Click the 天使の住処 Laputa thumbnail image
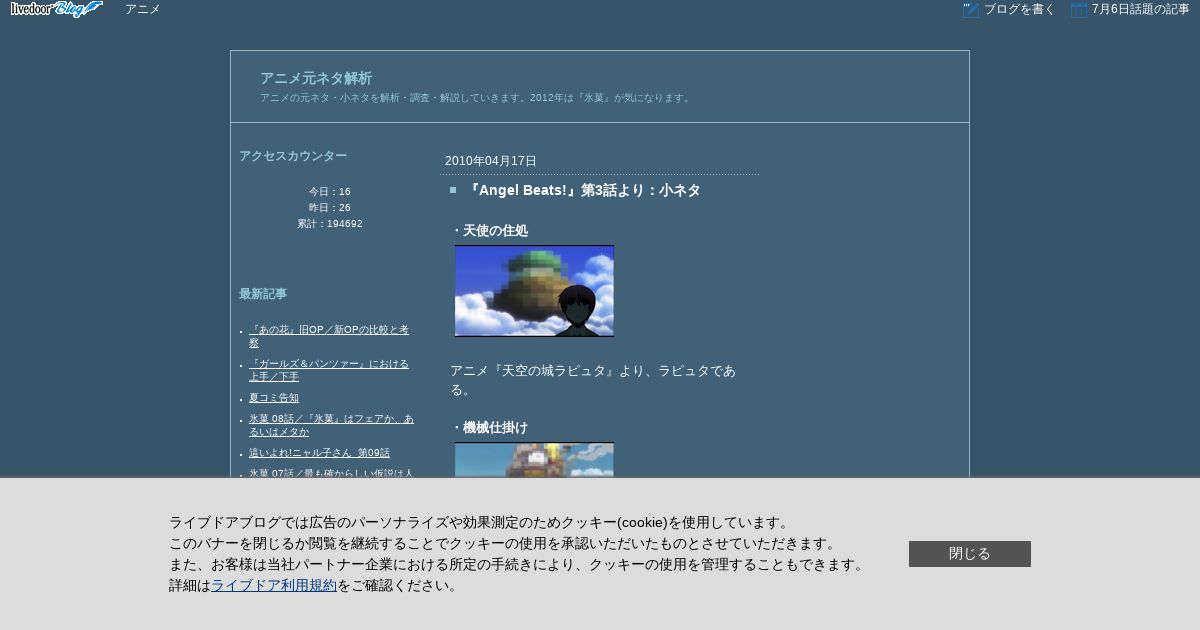This screenshot has width=1200, height=630. pyautogui.click(x=534, y=291)
